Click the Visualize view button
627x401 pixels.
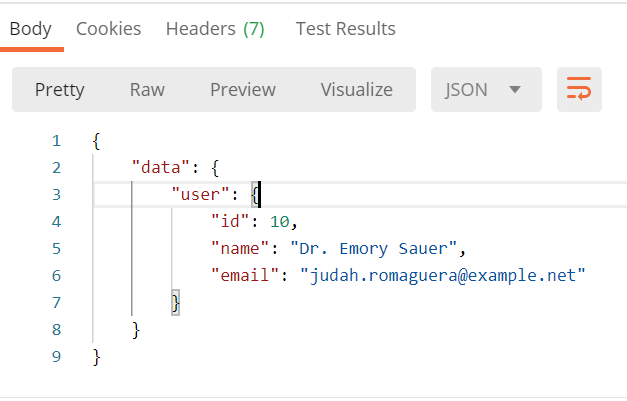(x=356, y=90)
